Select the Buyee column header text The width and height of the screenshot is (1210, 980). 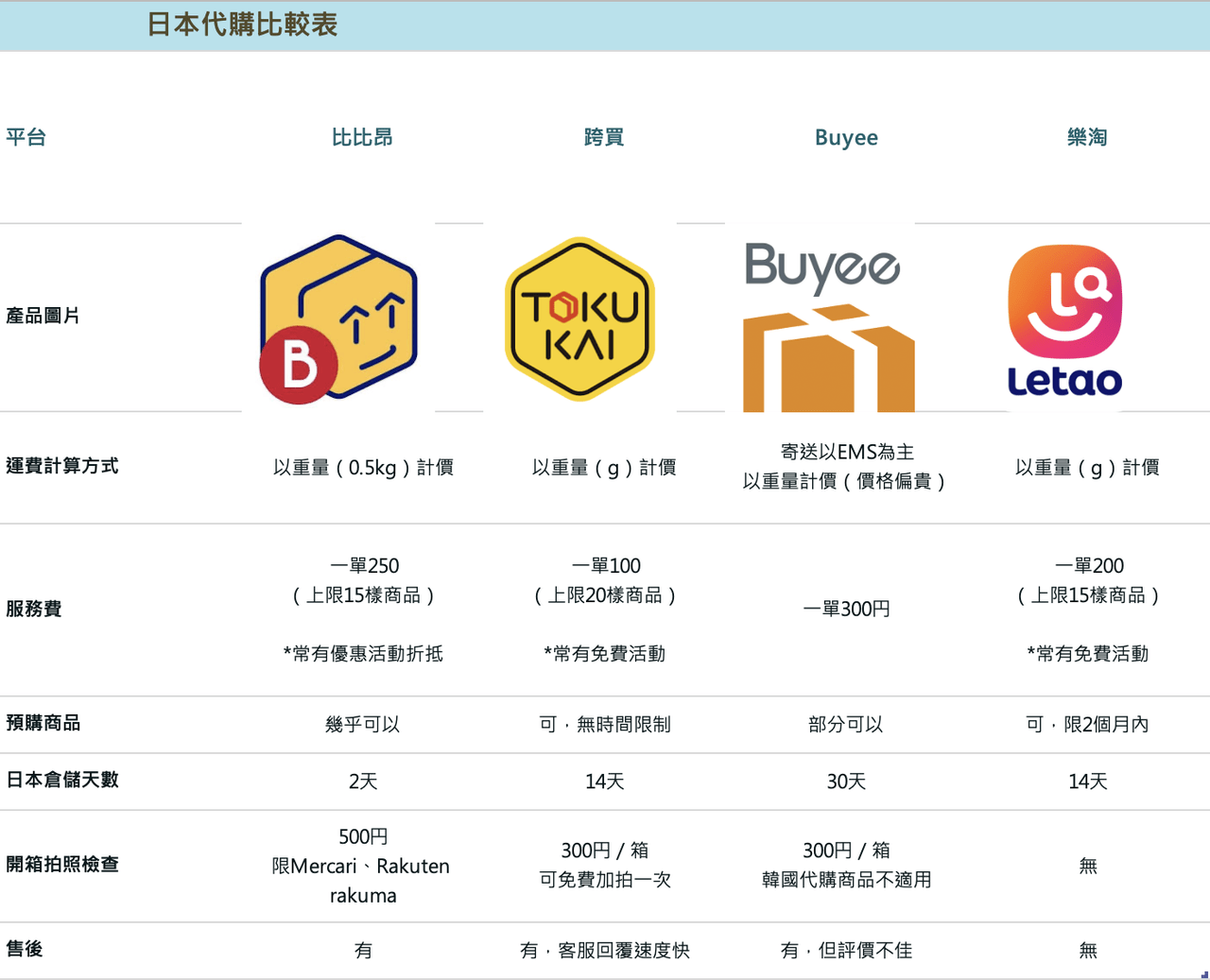pyautogui.click(x=846, y=138)
